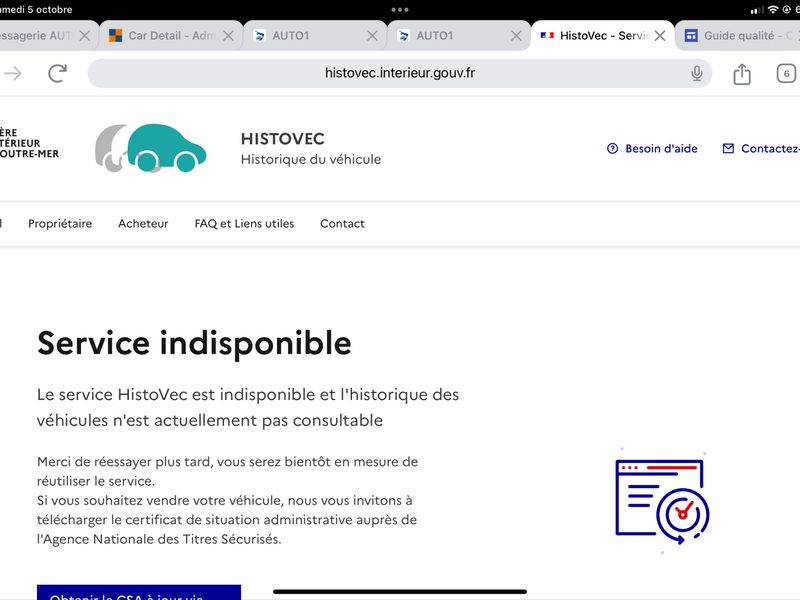
Task: Tap the Wi-Fi status icon
Action: point(773,10)
